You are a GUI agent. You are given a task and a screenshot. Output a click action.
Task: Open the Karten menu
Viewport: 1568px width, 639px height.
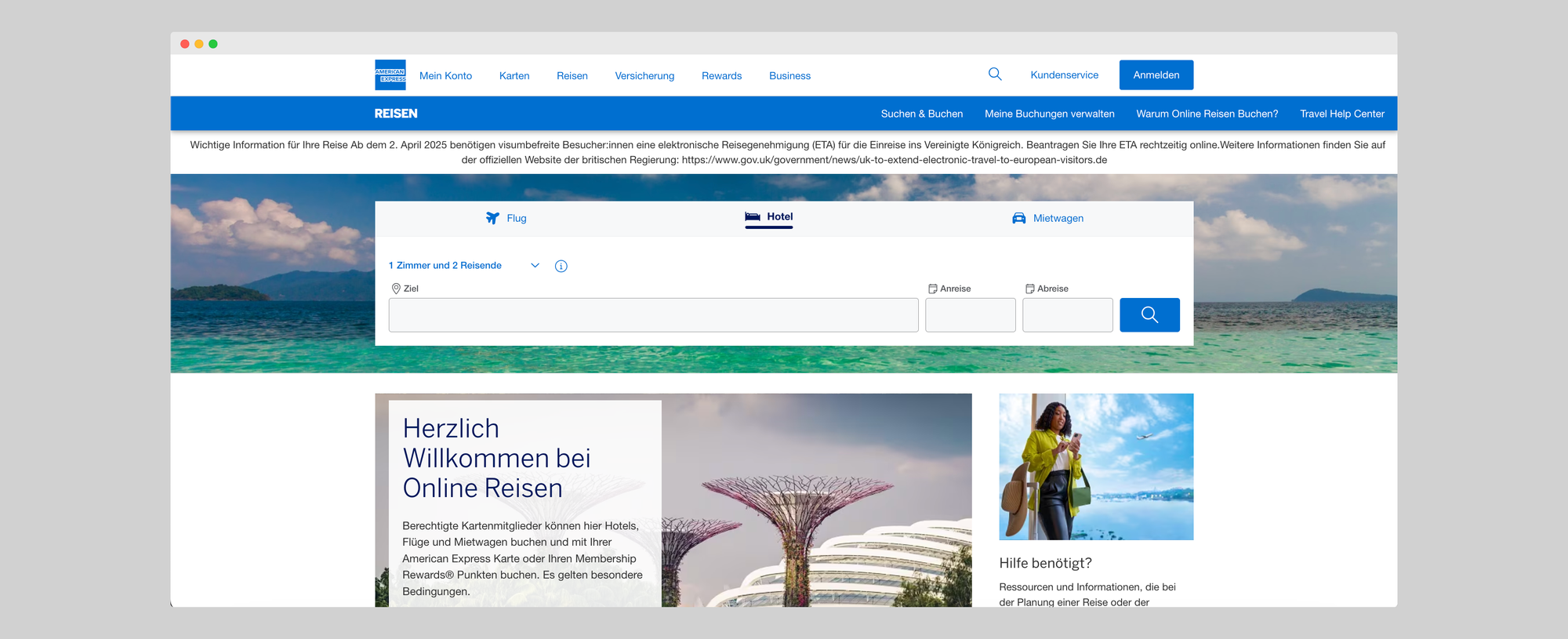514,76
